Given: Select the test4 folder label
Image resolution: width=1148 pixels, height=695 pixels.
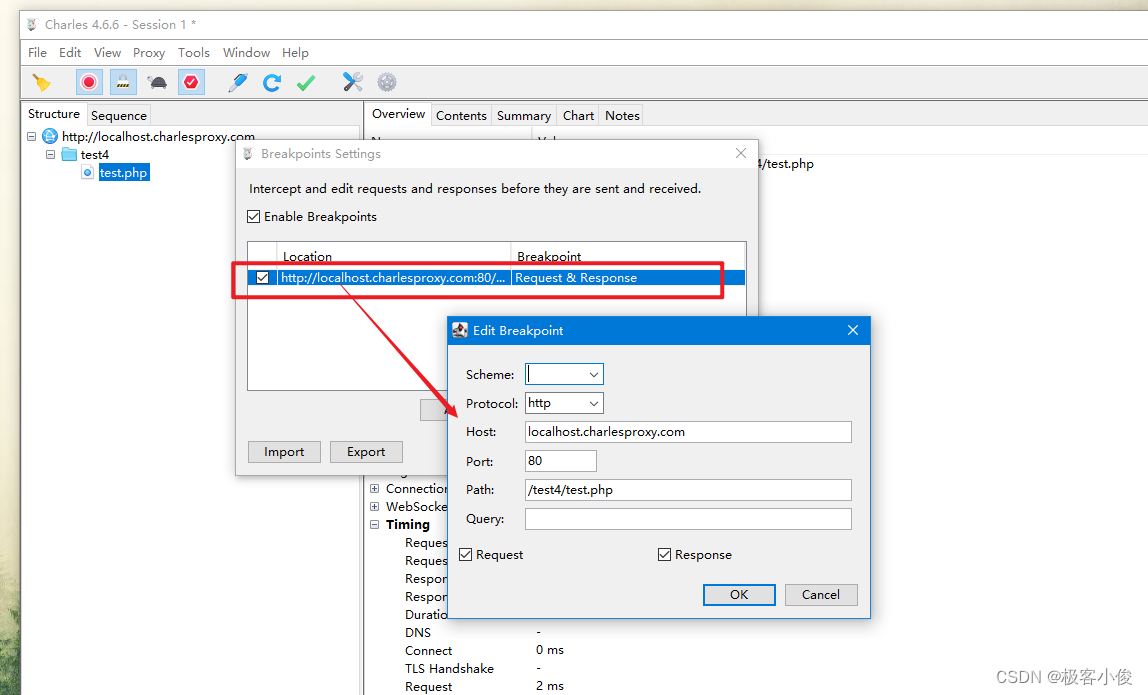Looking at the screenshot, I should [x=94, y=155].
